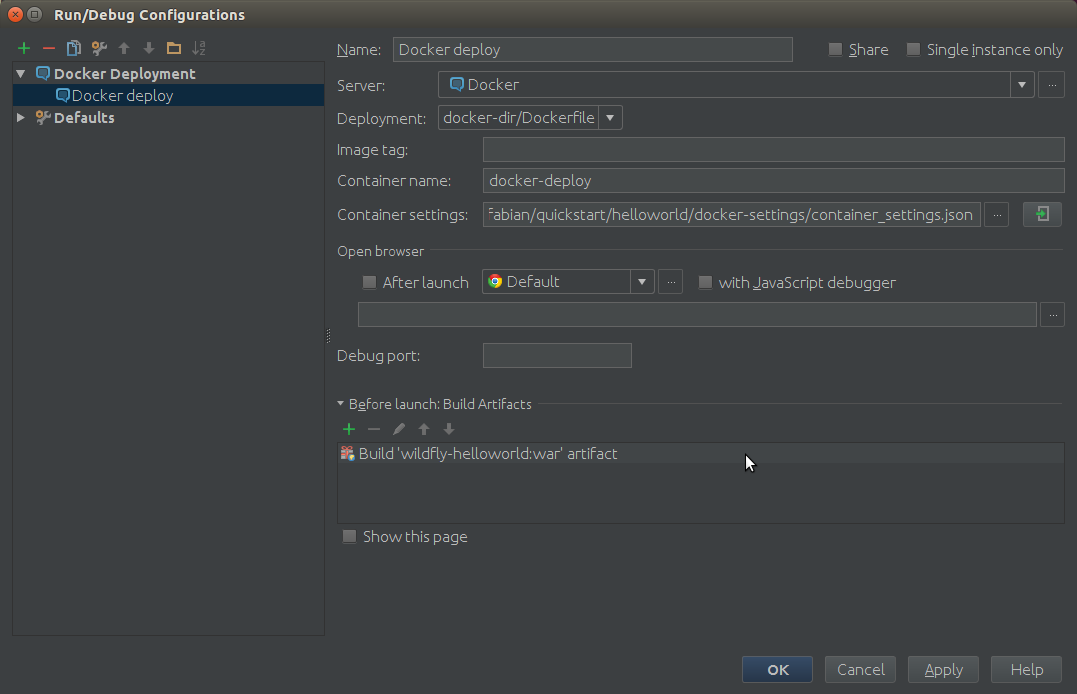Open the Deployment dropdown for docker-dir/Dockerfile
The height and width of the screenshot is (694, 1077).
tap(610, 118)
